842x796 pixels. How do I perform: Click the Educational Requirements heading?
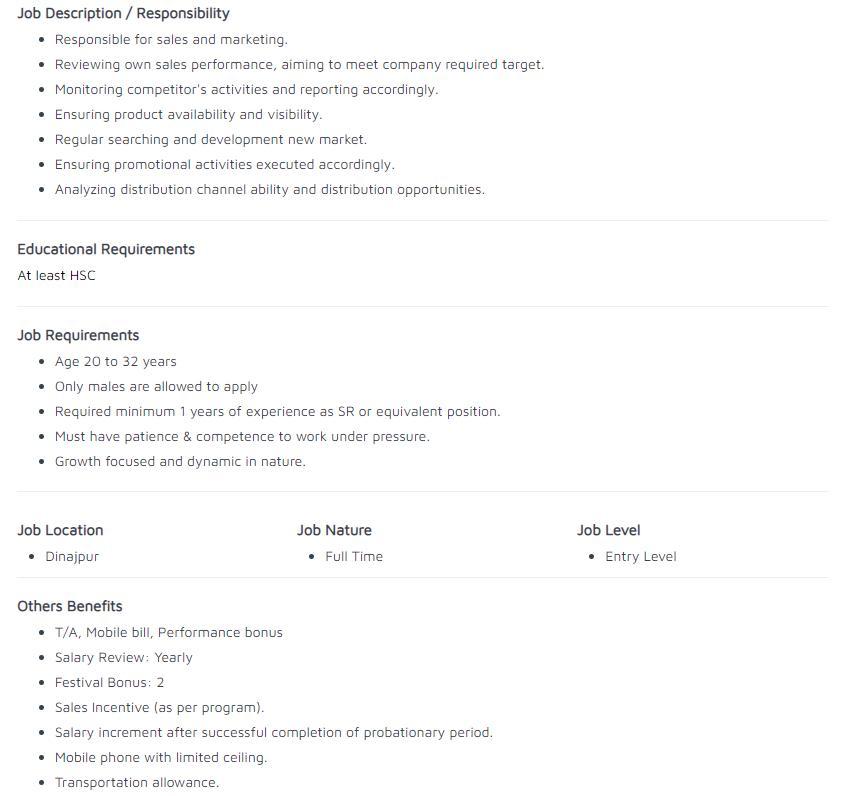pyautogui.click(x=106, y=249)
